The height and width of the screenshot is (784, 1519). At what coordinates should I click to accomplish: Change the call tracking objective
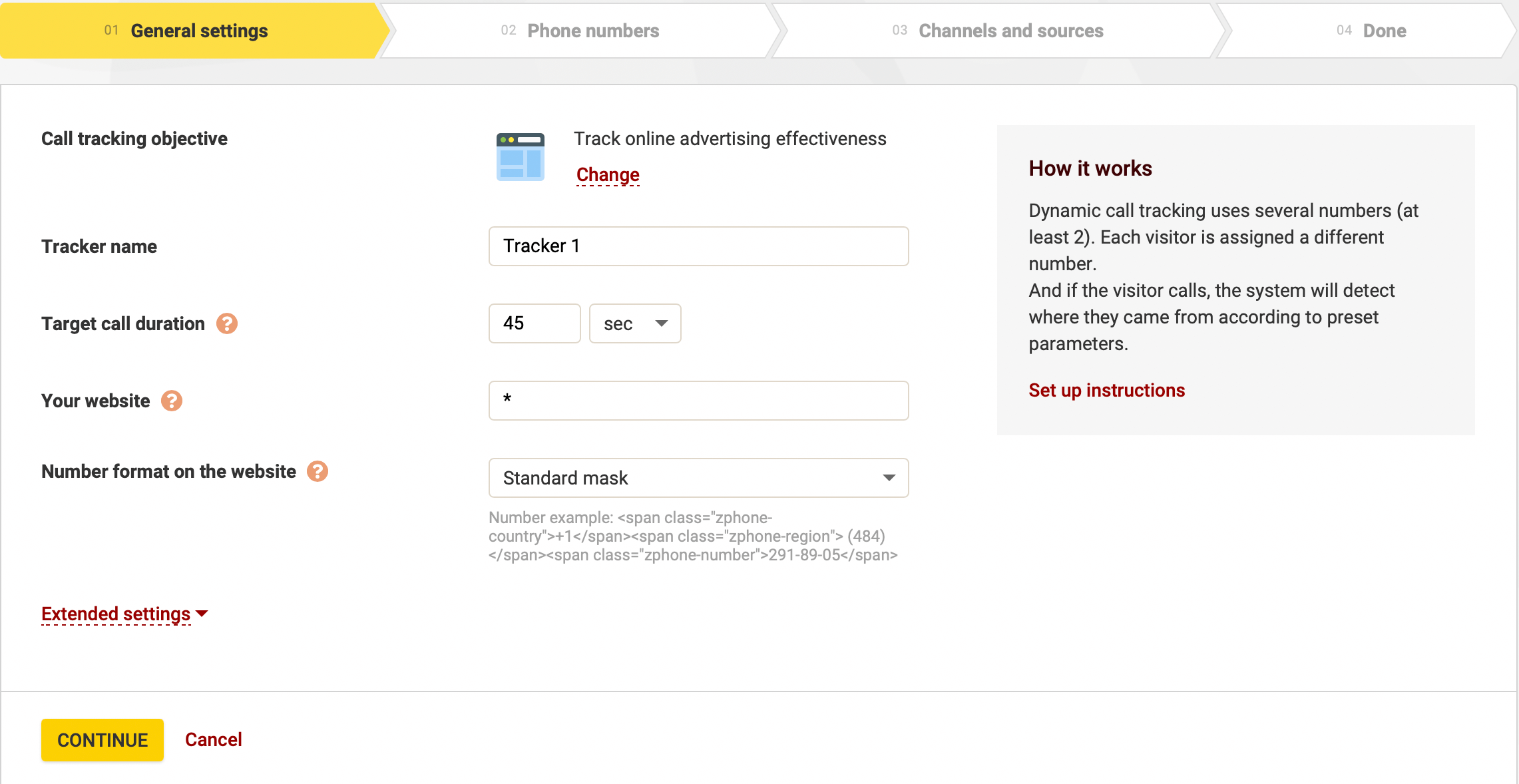(x=606, y=174)
